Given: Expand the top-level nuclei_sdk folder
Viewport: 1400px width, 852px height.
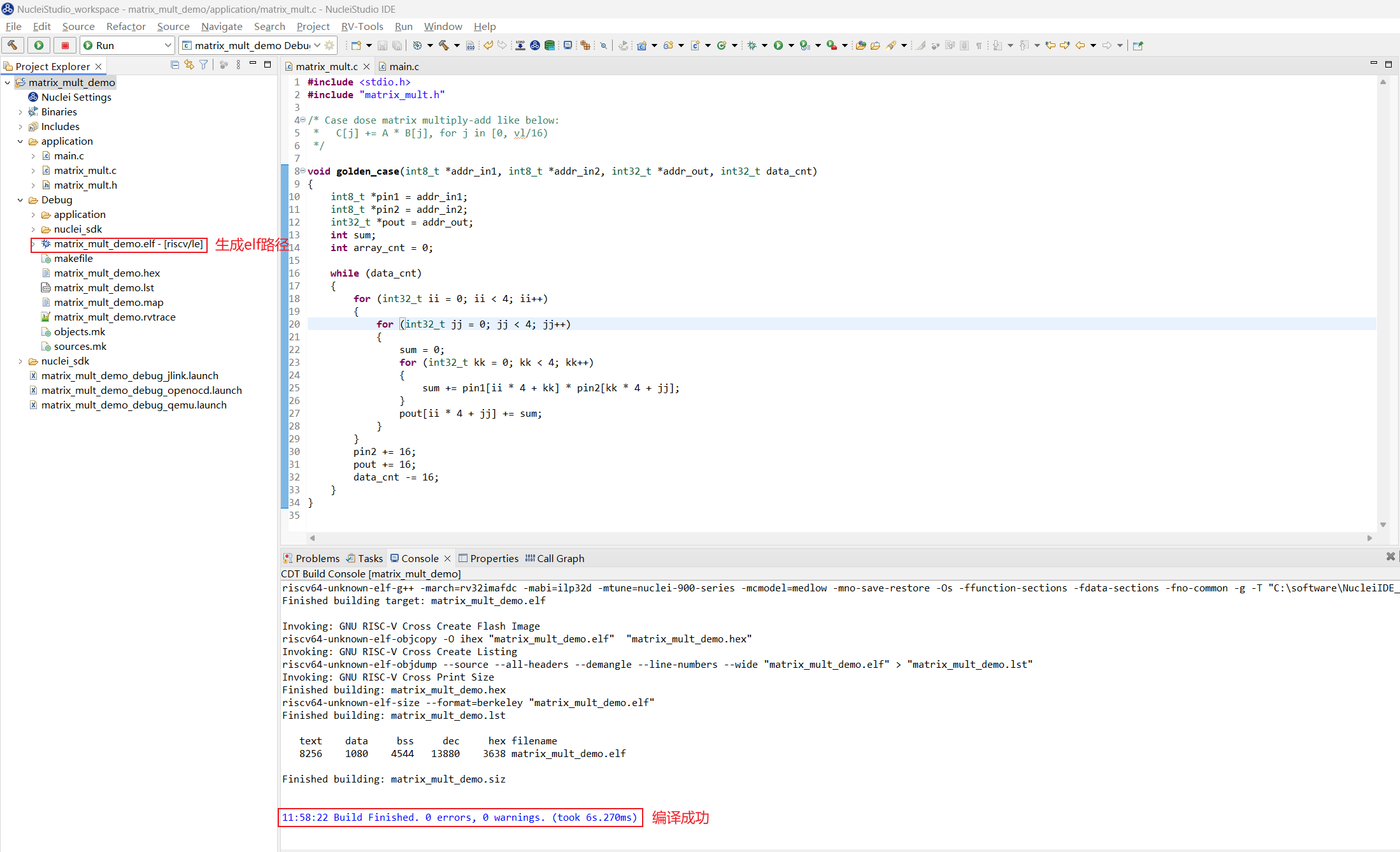Looking at the screenshot, I should point(20,361).
